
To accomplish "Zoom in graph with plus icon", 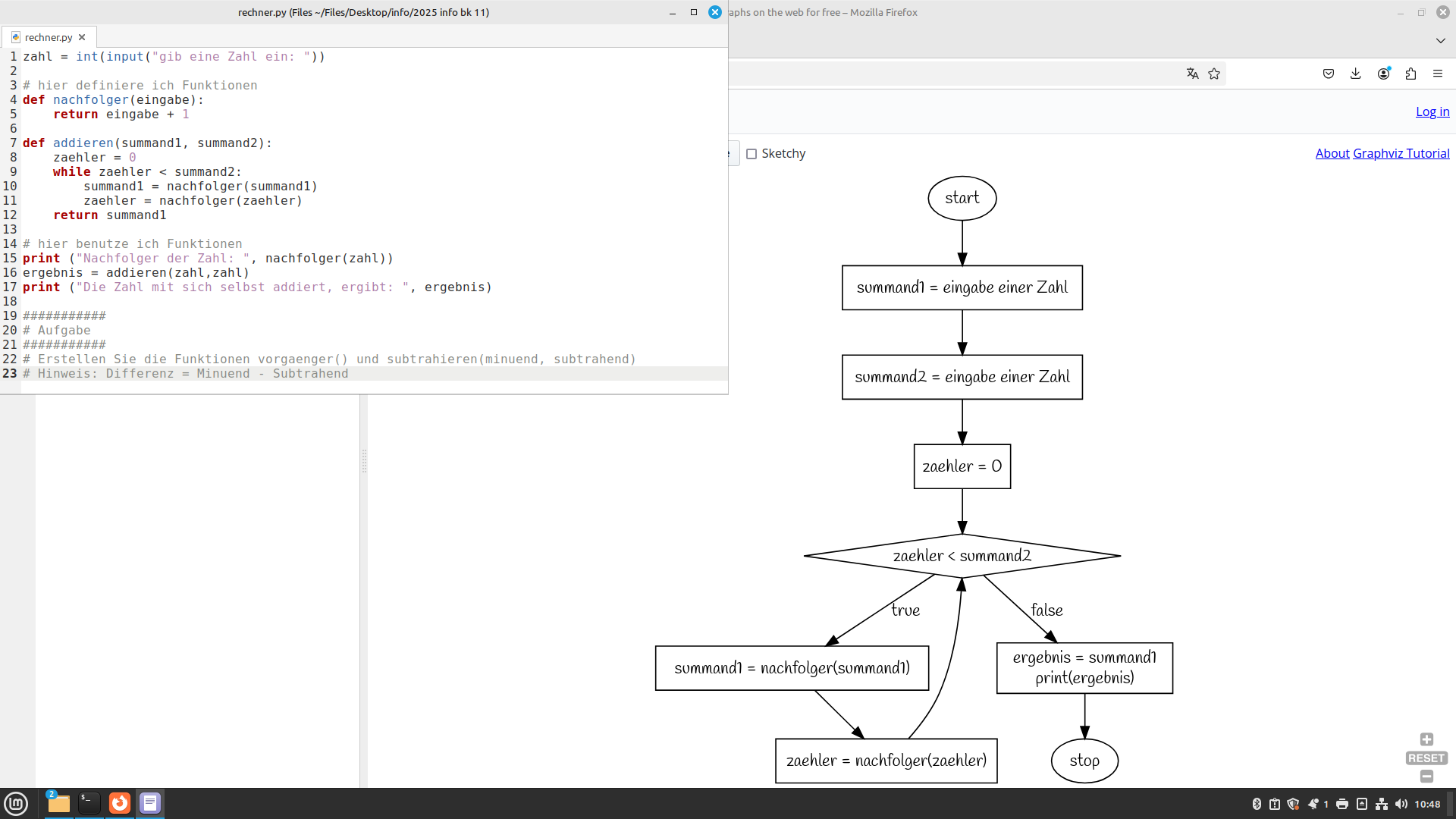I will (x=1426, y=739).
